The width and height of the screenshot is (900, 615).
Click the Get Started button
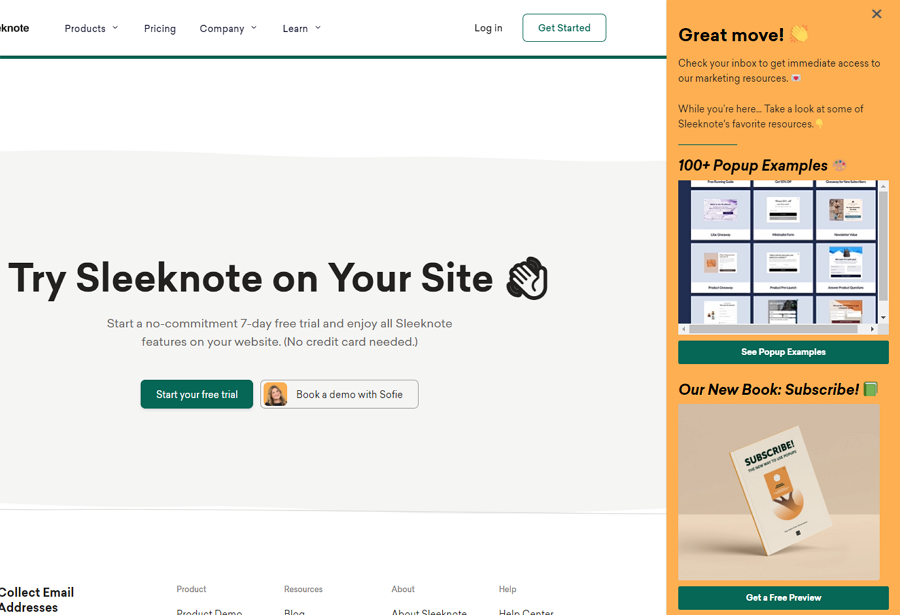[564, 28]
